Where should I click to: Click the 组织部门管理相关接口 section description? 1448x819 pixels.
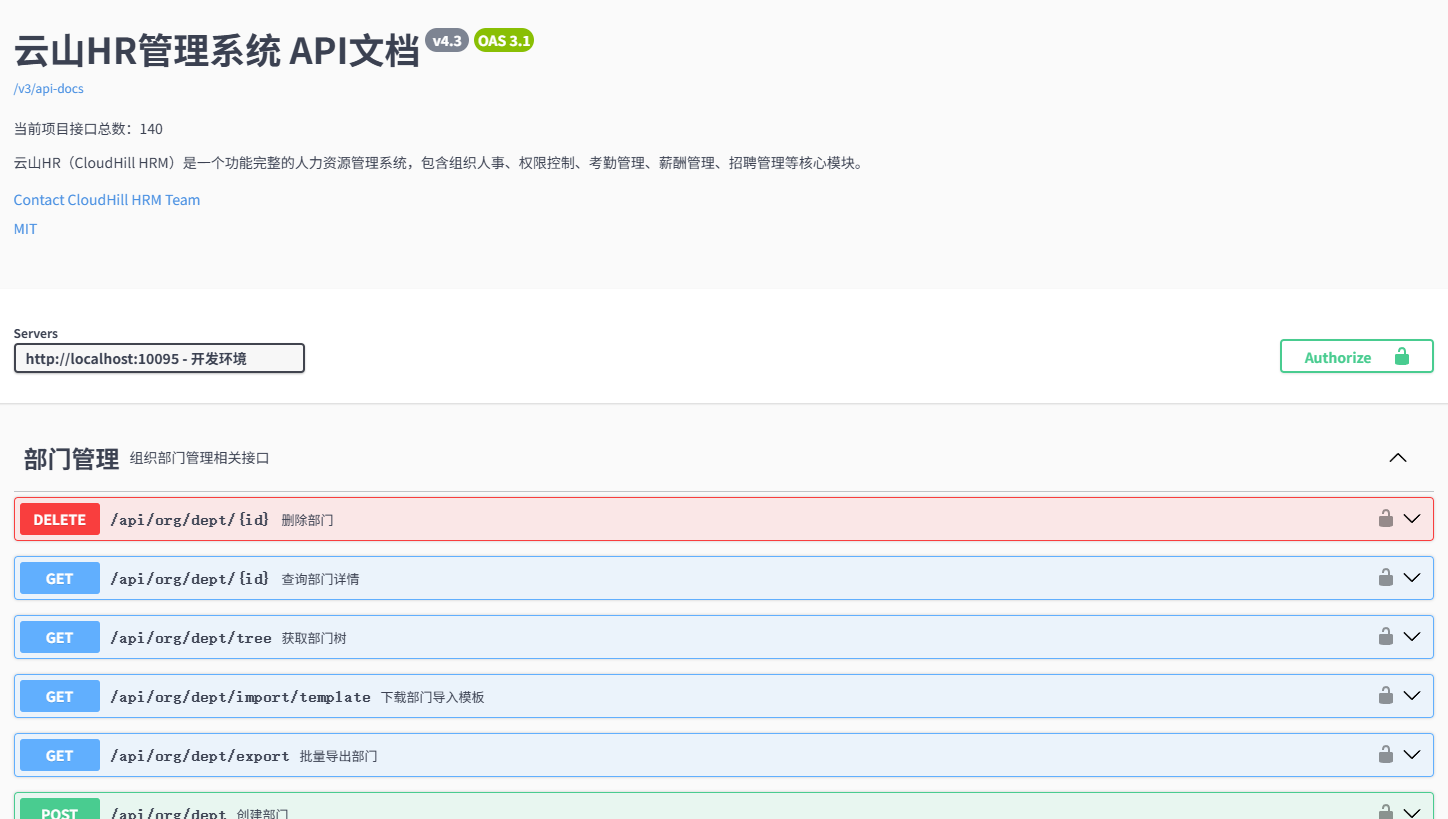tap(200, 458)
